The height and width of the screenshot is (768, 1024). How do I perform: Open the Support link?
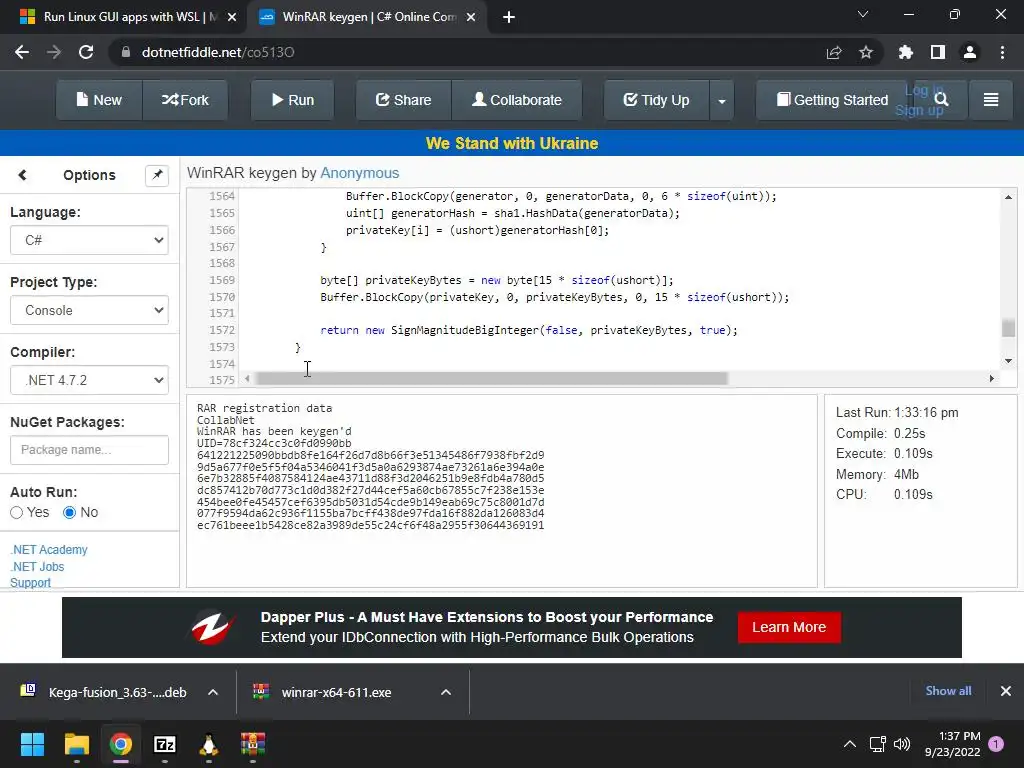[x=30, y=583]
